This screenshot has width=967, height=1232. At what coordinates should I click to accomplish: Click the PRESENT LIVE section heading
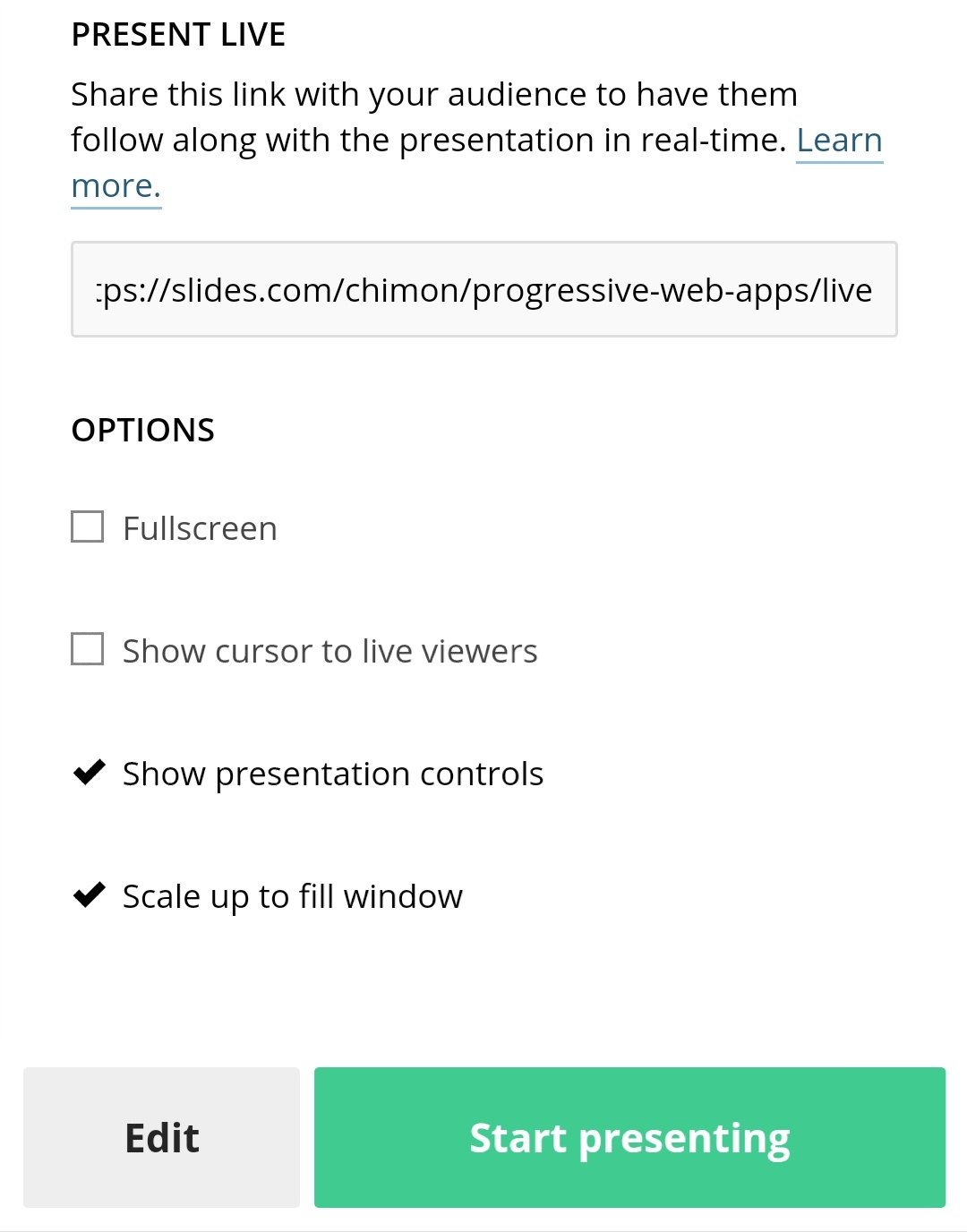(x=178, y=34)
